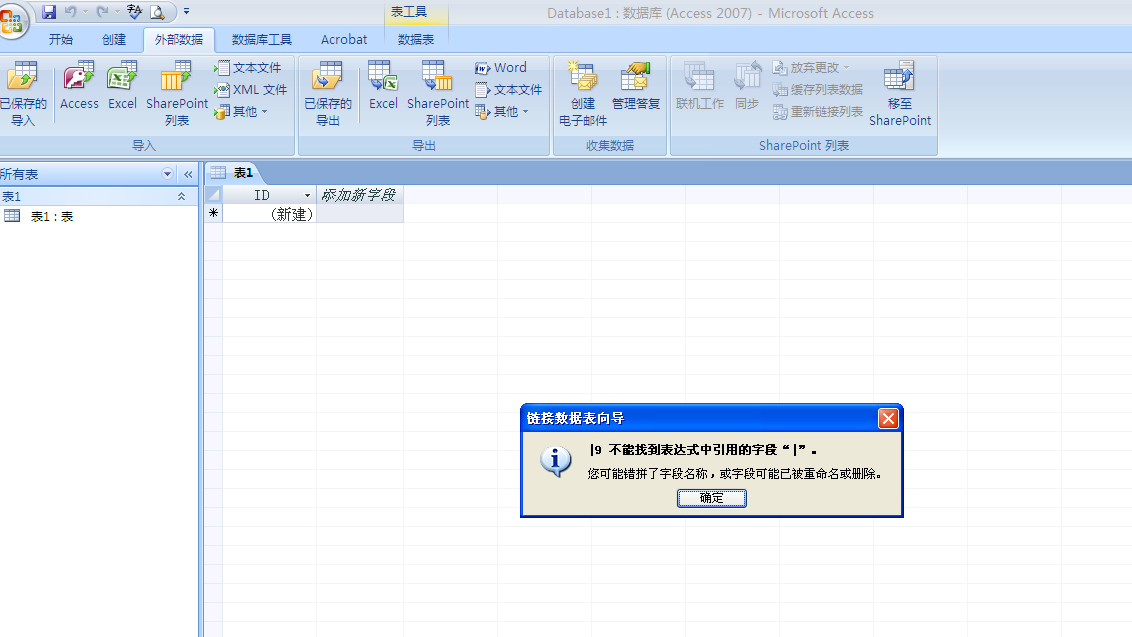Open Manage Replies (管理答复)

(635, 86)
